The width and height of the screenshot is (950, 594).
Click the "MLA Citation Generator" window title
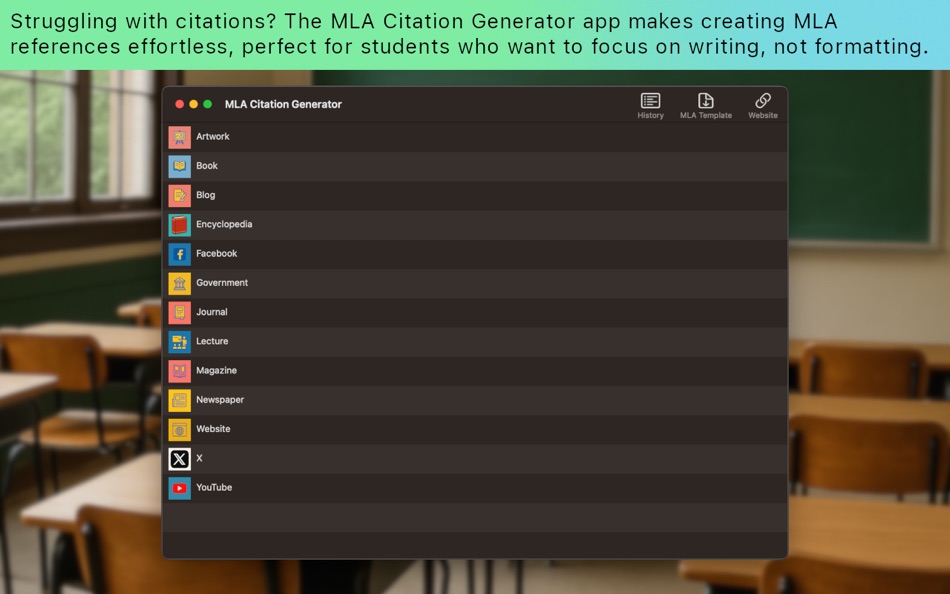click(283, 104)
